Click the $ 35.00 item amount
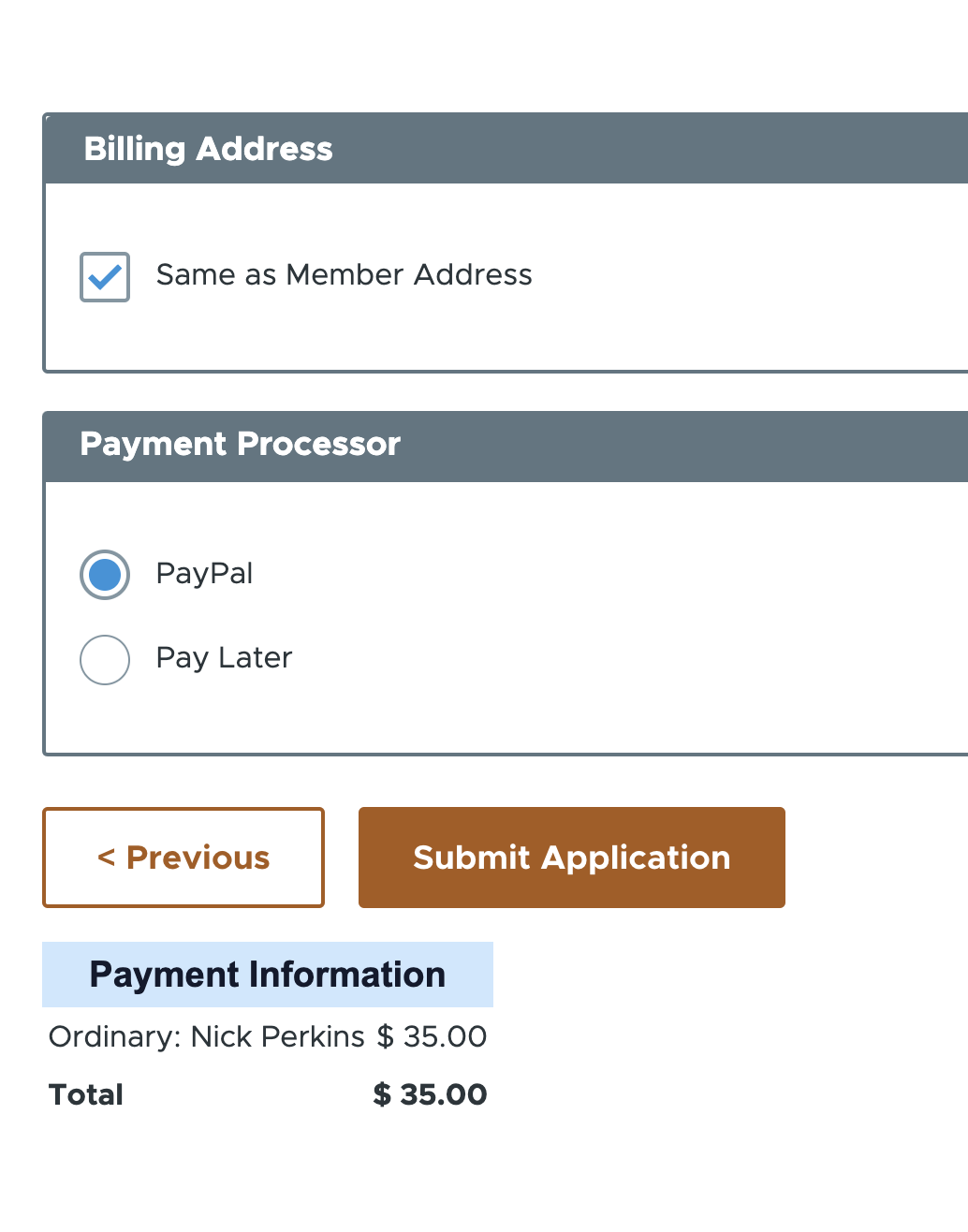This screenshot has width=968, height=1232. [x=433, y=1036]
